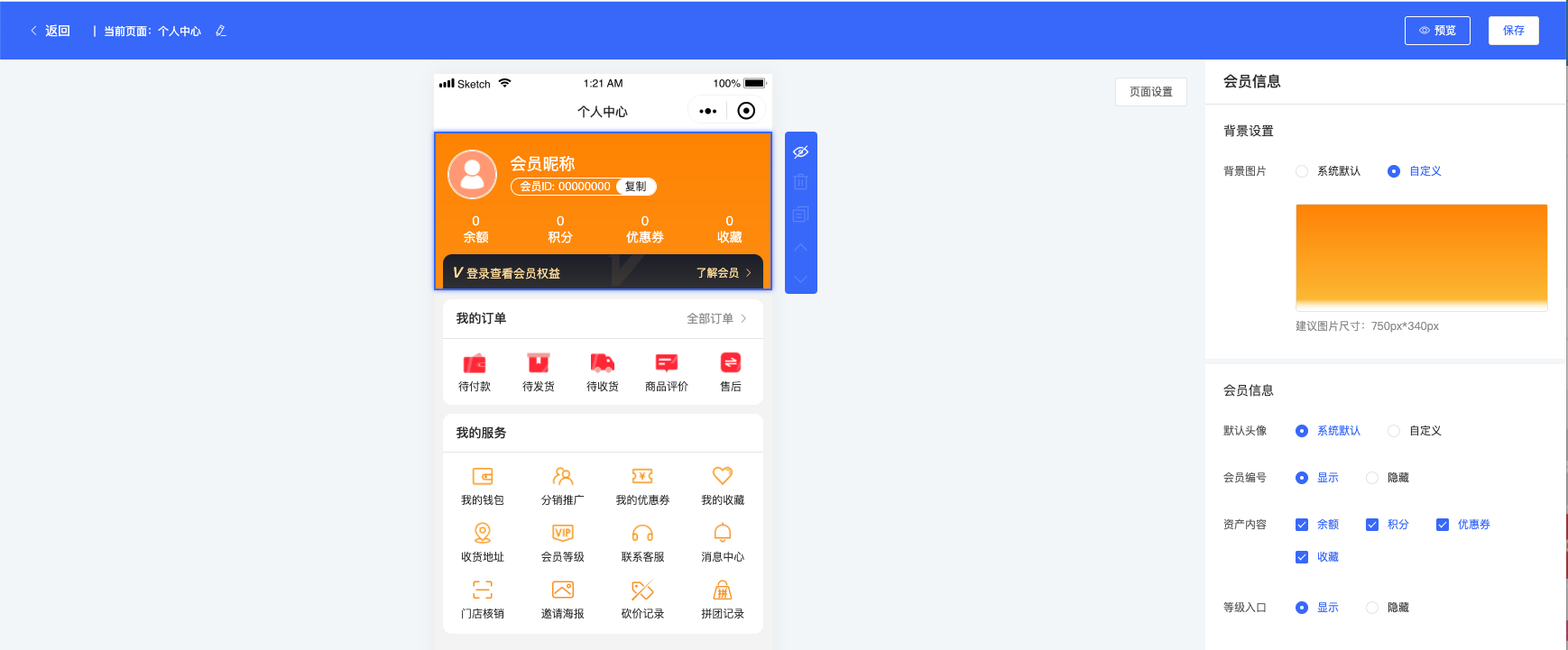Click the 联系客服 headset icon
This screenshot has width=1568, height=650.
(x=642, y=533)
